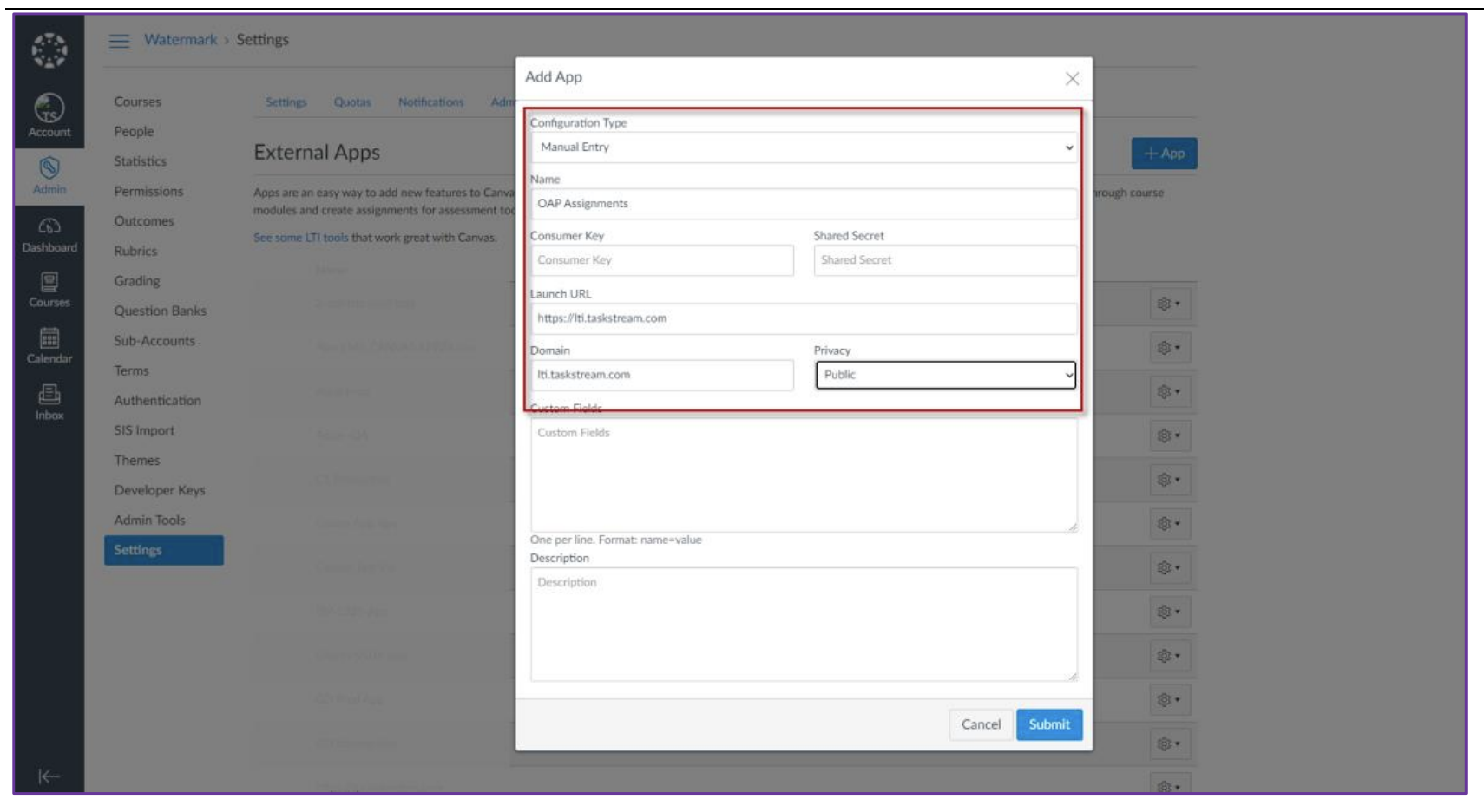The image size is (1484, 812).
Task: Click the Name field containing OAP Assignments
Action: [x=804, y=204]
